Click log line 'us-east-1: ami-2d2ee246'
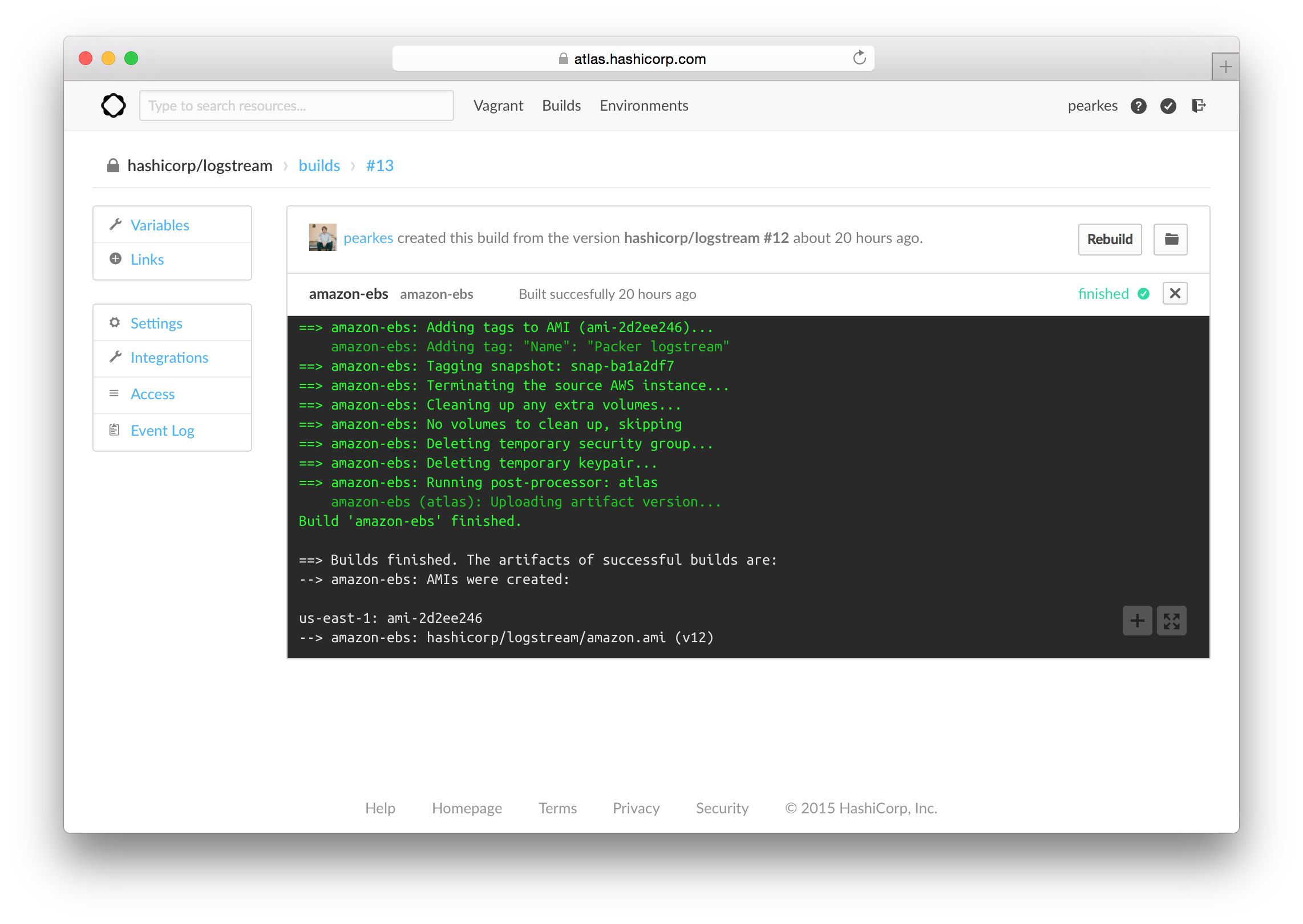This screenshot has width=1303, height=924. click(x=390, y=618)
